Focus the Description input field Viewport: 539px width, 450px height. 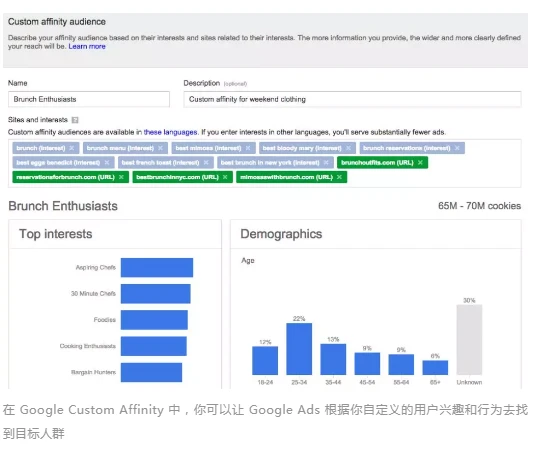click(352, 99)
